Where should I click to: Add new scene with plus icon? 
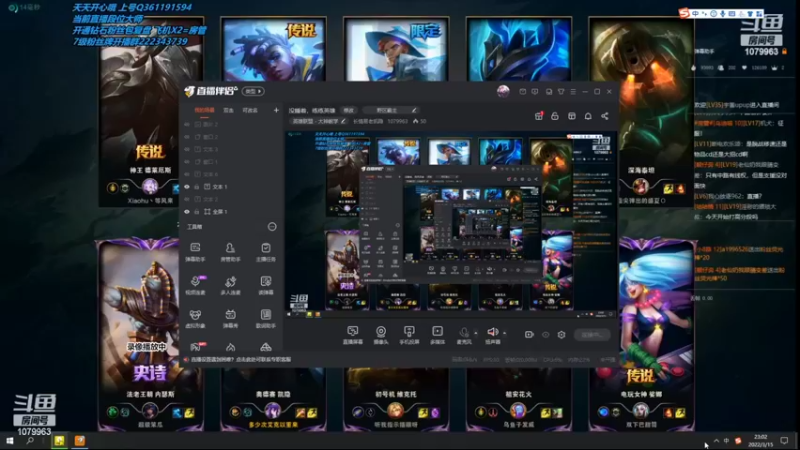[x=276, y=110]
